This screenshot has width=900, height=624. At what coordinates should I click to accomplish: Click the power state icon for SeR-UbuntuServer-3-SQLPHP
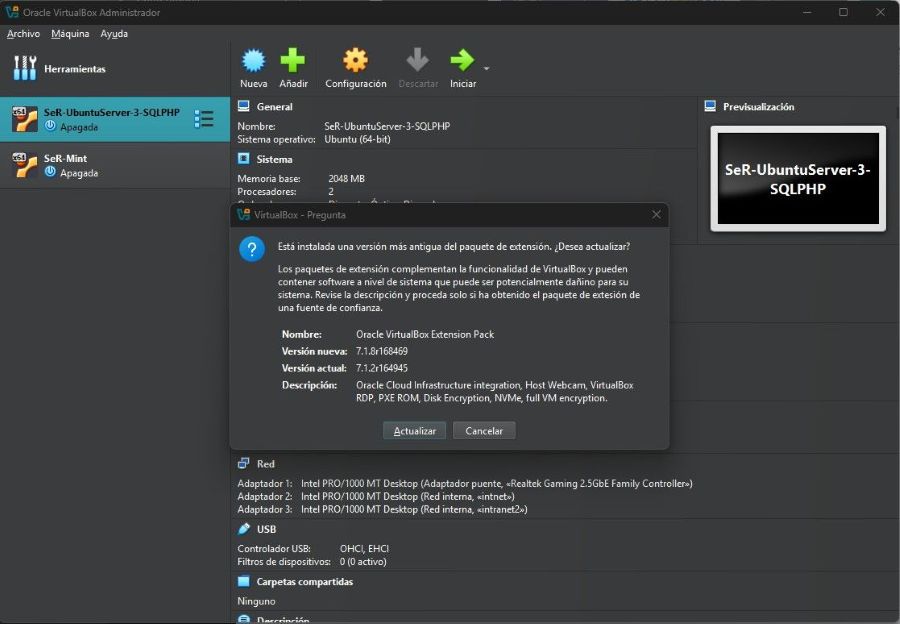pos(50,126)
